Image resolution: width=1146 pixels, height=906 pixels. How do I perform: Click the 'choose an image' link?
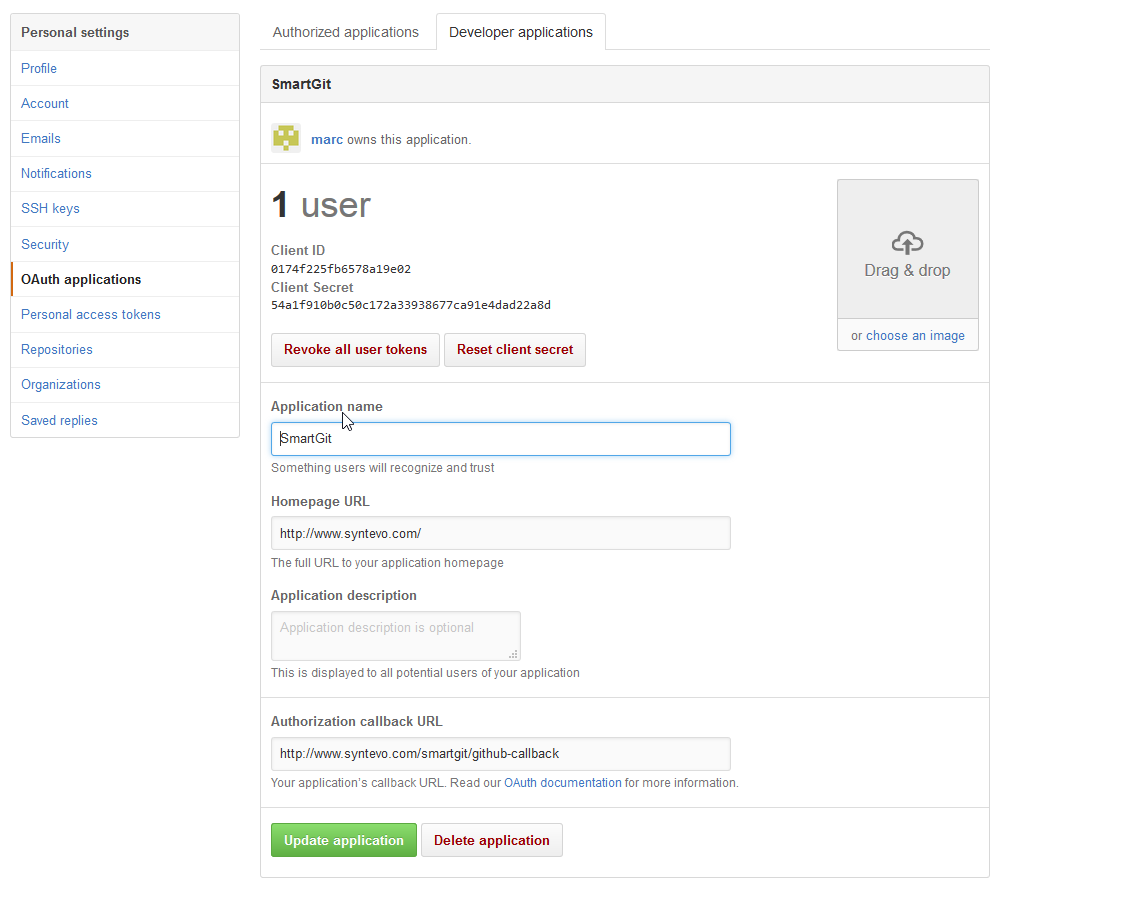click(x=915, y=336)
